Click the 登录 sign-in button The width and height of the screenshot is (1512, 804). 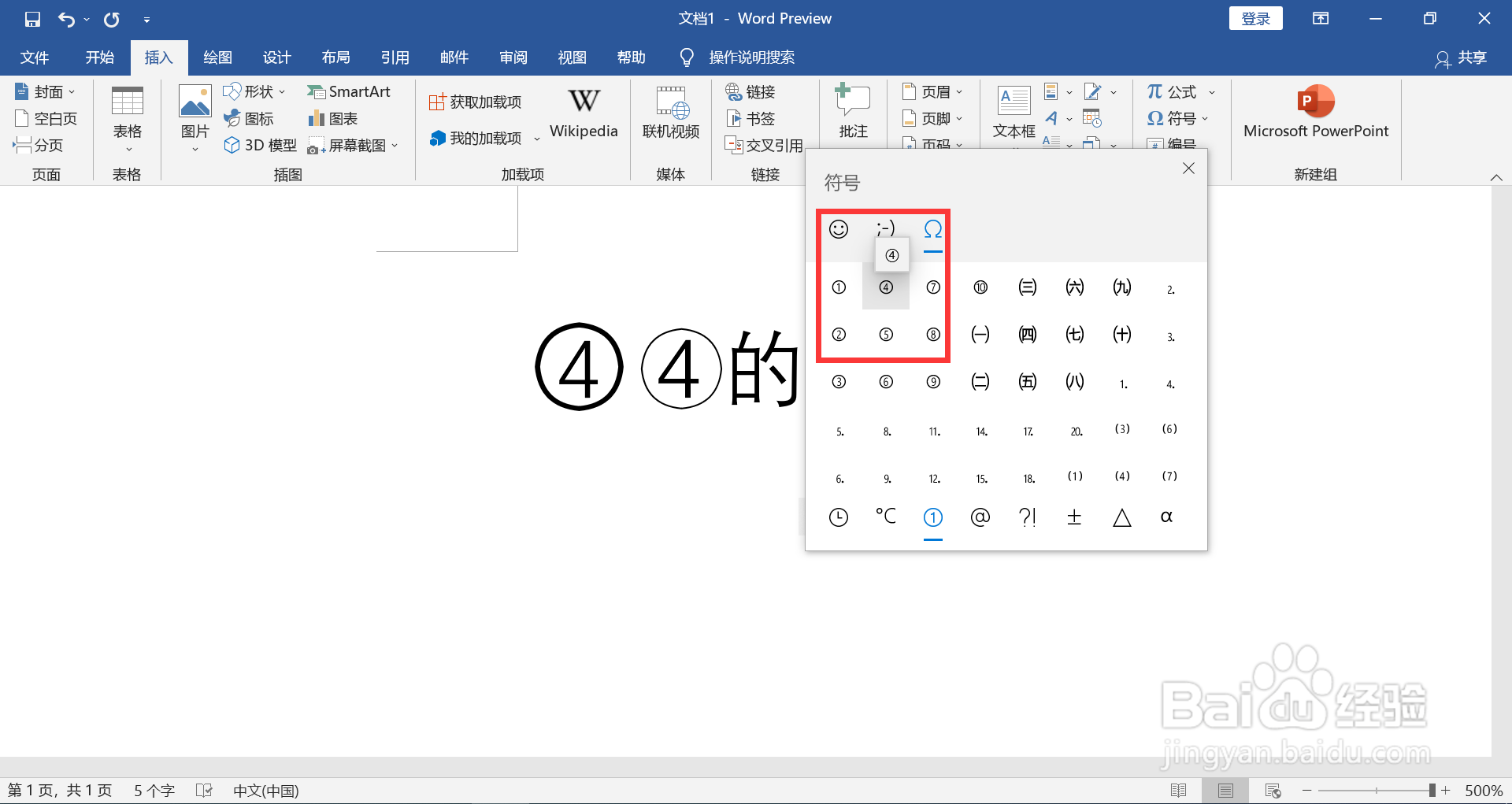coord(1255,17)
